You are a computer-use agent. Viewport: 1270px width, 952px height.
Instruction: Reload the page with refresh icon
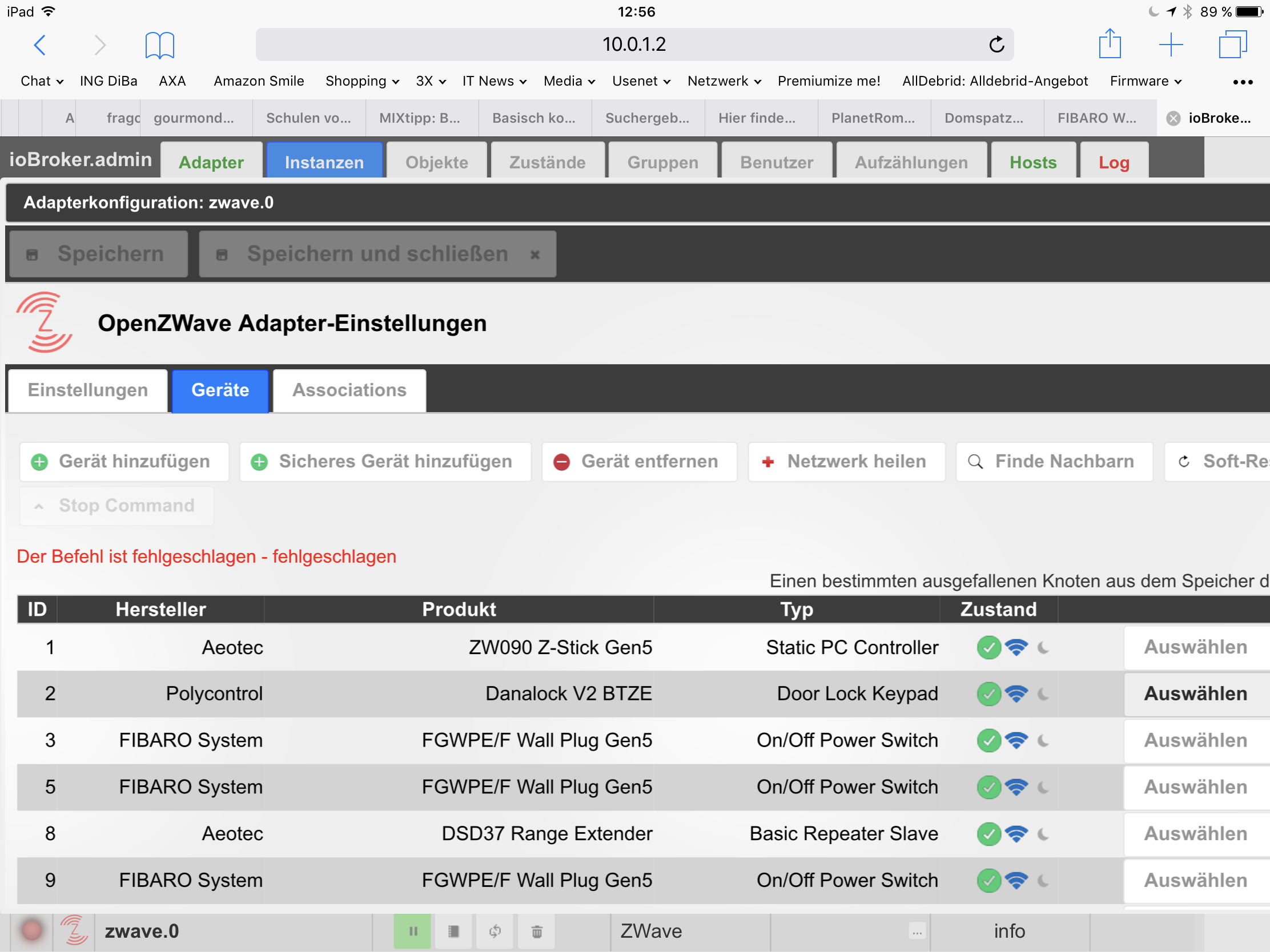click(x=996, y=44)
